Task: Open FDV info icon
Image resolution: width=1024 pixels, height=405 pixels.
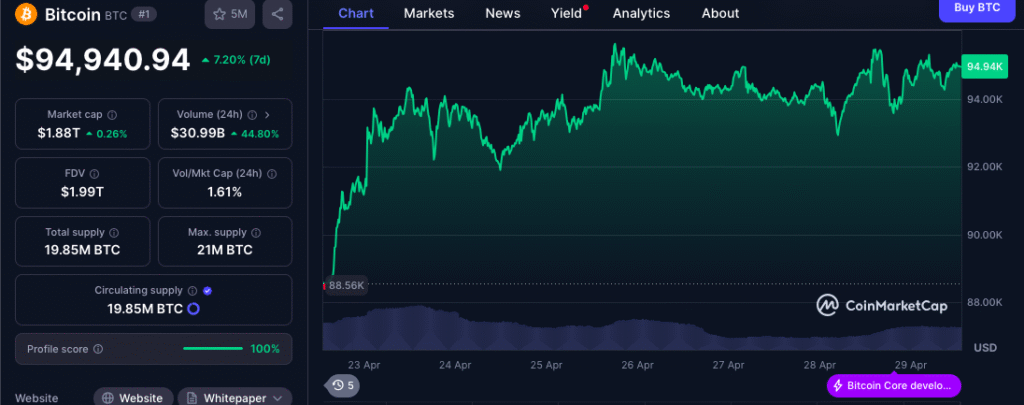Action: [94, 174]
